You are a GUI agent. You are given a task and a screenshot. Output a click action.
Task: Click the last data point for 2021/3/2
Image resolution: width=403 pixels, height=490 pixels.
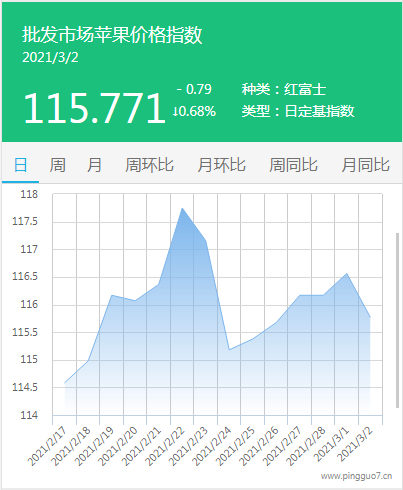(x=370, y=317)
